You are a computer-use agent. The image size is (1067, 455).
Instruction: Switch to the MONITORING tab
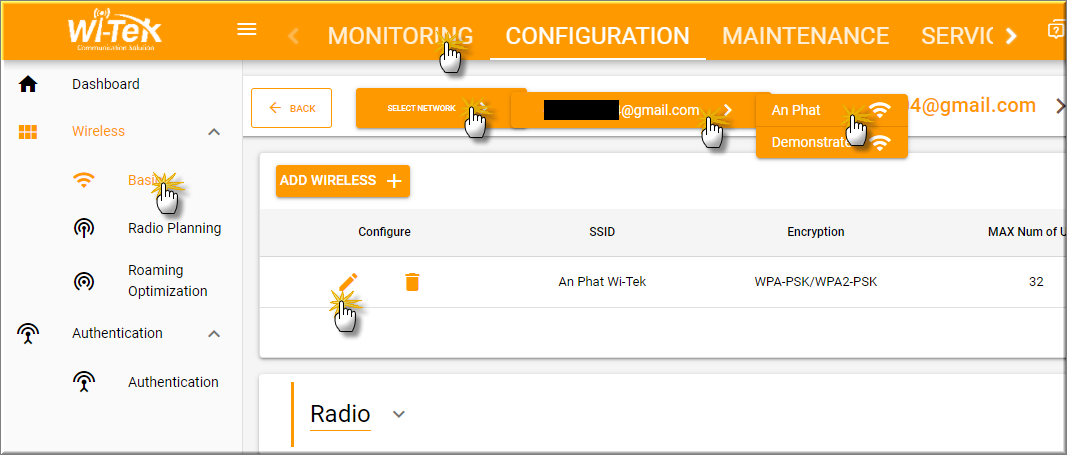[400, 36]
